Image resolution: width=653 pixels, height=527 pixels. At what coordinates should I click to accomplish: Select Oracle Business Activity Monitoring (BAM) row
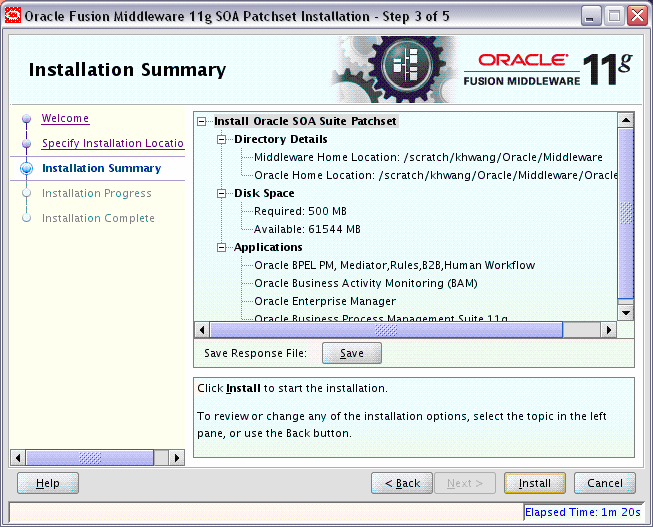tap(366, 283)
